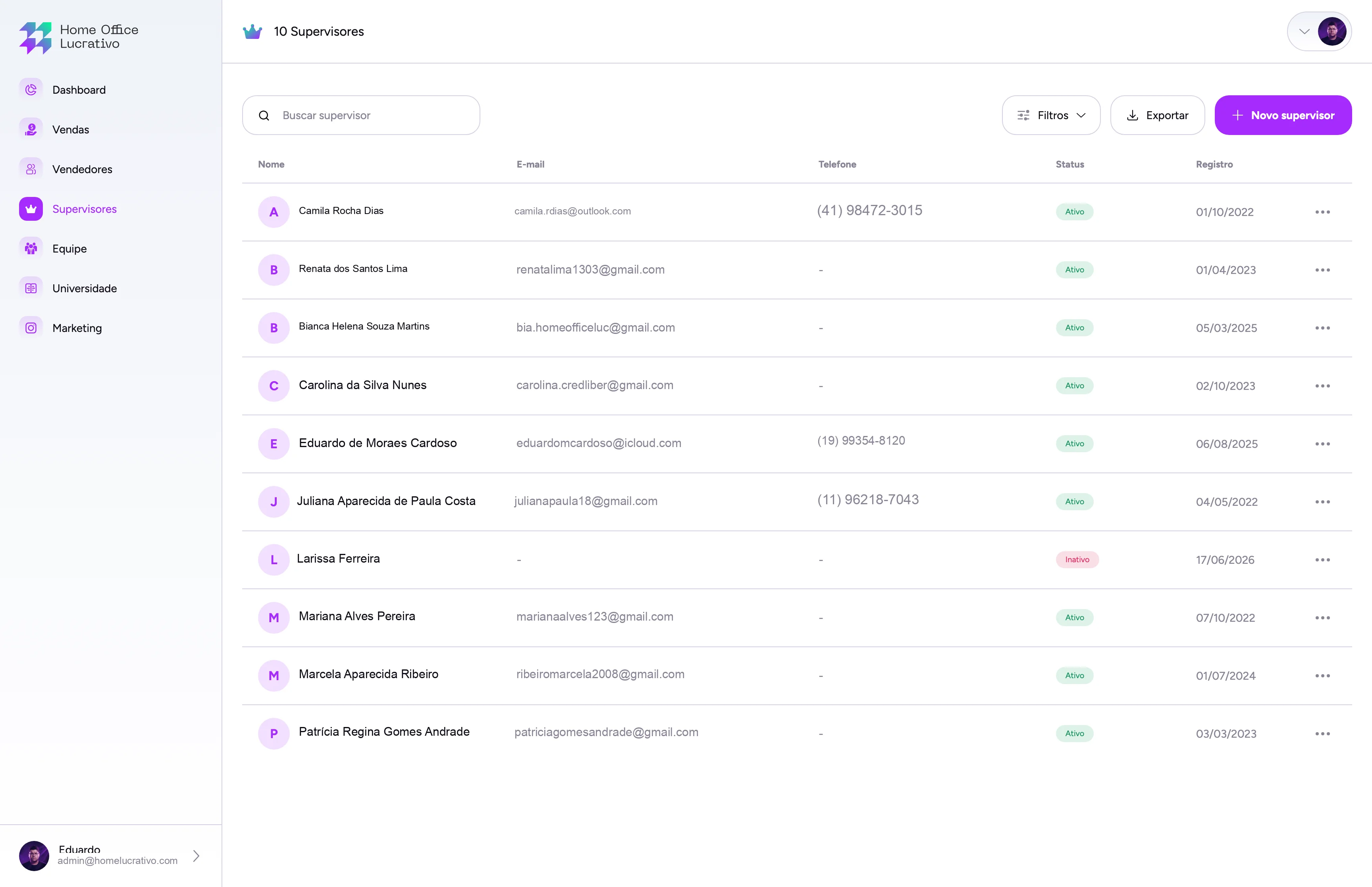Open more options for Eduardo de Moraes Cardoso
Viewport: 1372px width, 887px height.
(x=1322, y=444)
